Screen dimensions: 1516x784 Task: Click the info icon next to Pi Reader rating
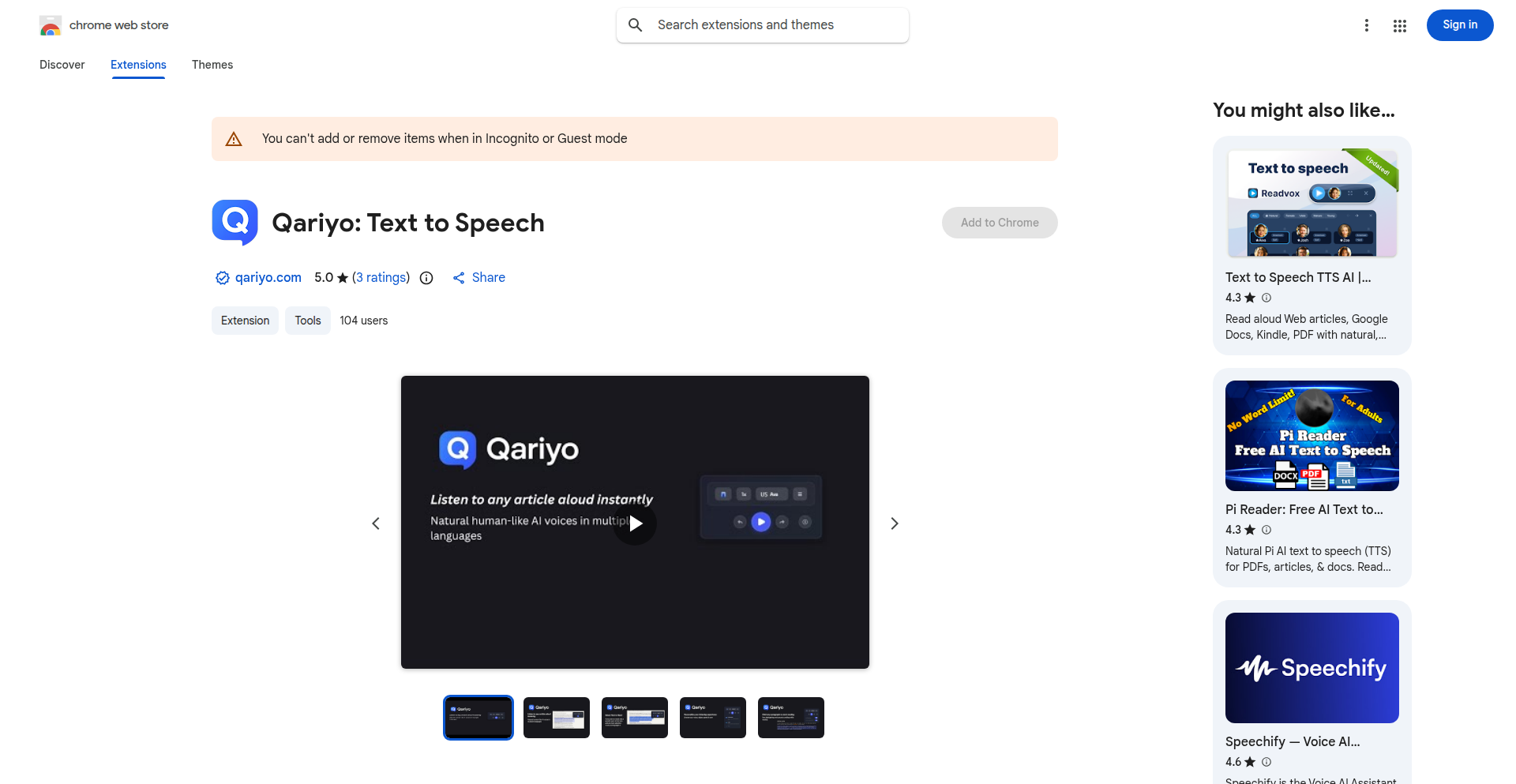(1266, 530)
